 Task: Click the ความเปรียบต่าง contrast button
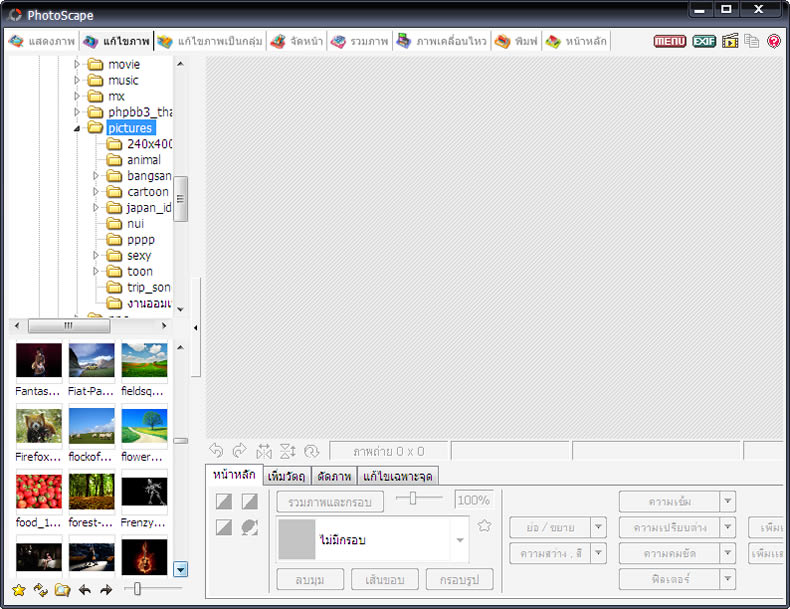[670, 527]
